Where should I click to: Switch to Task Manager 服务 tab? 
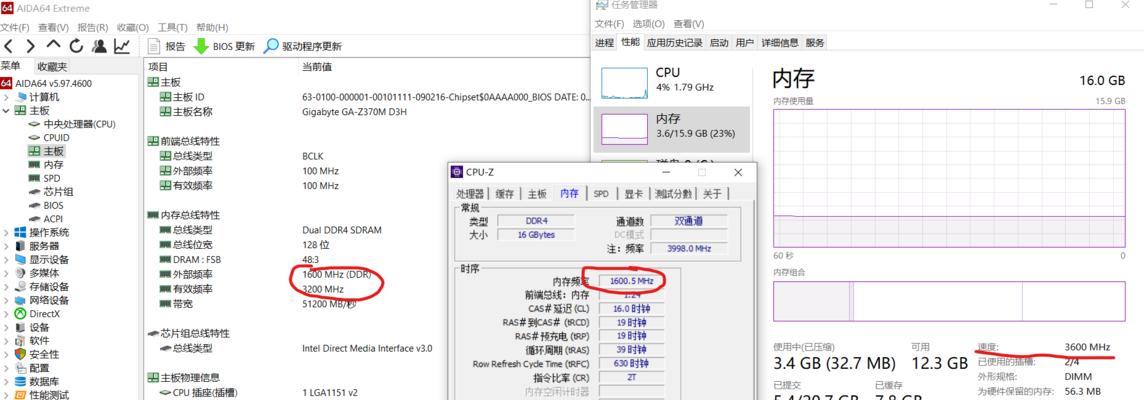[x=815, y=42]
